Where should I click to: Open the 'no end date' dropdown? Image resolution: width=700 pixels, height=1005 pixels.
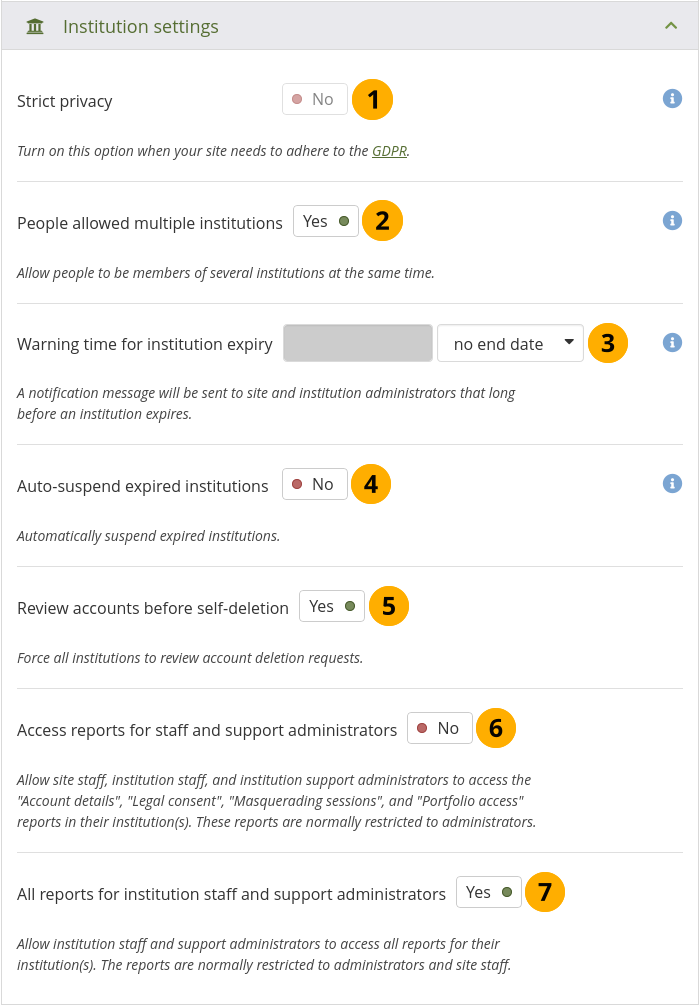(x=510, y=343)
